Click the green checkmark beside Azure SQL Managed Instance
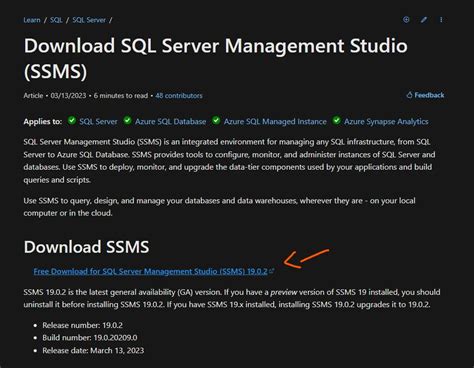This screenshot has width=474, height=368. pyautogui.click(x=216, y=120)
